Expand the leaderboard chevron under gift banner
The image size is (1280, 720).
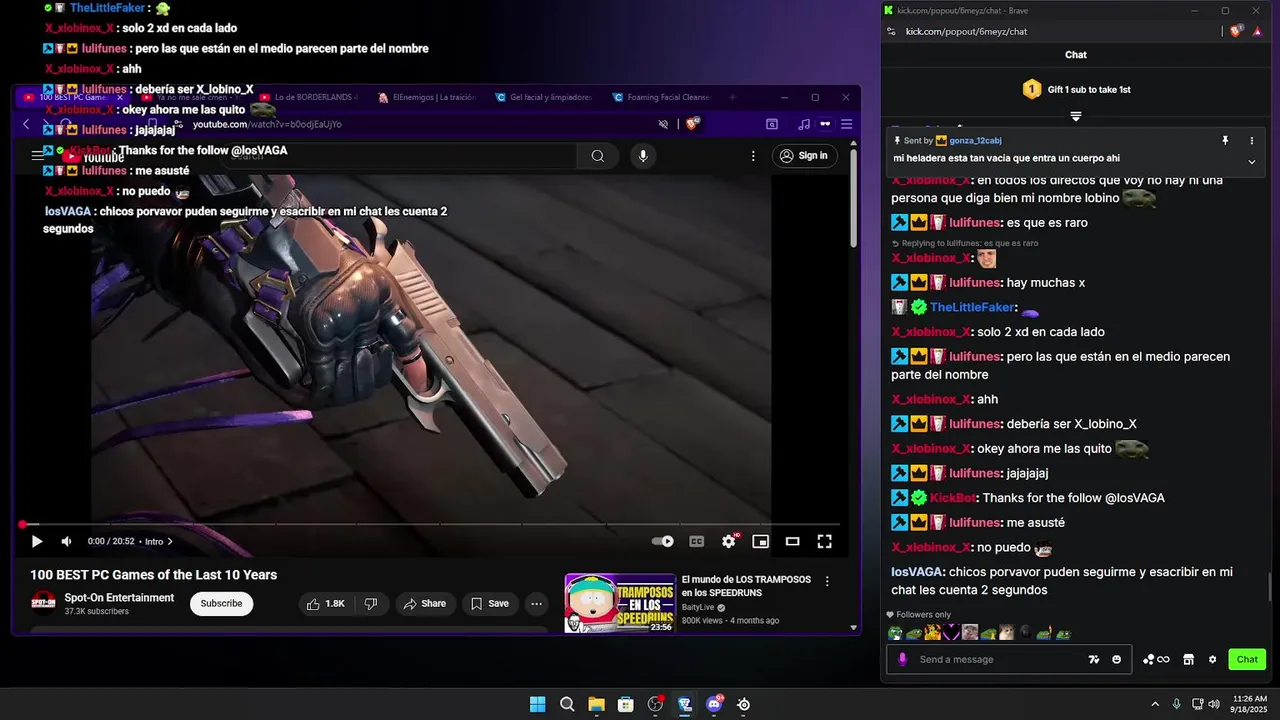tap(1076, 117)
